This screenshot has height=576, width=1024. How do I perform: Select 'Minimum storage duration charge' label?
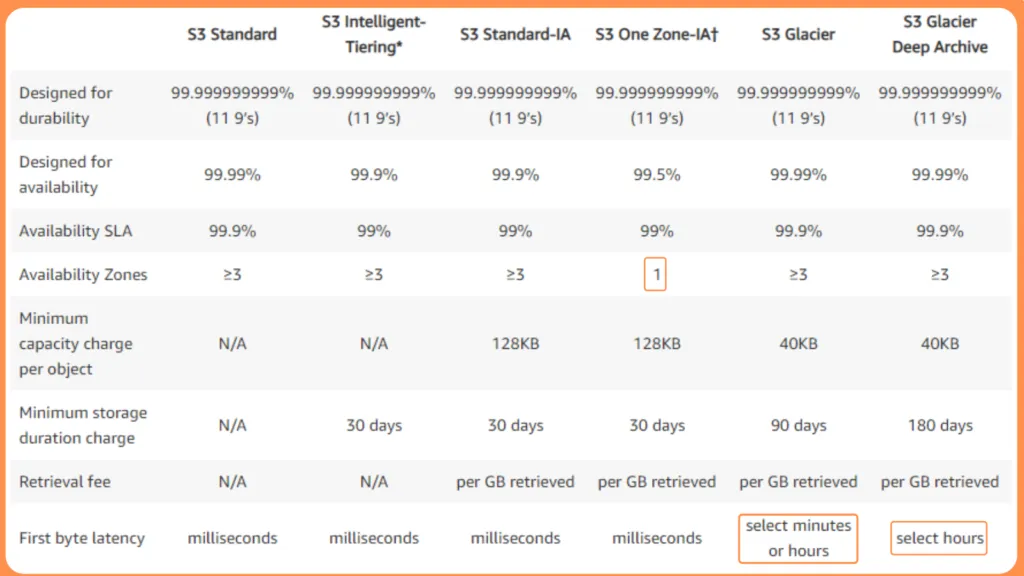coord(83,425)
